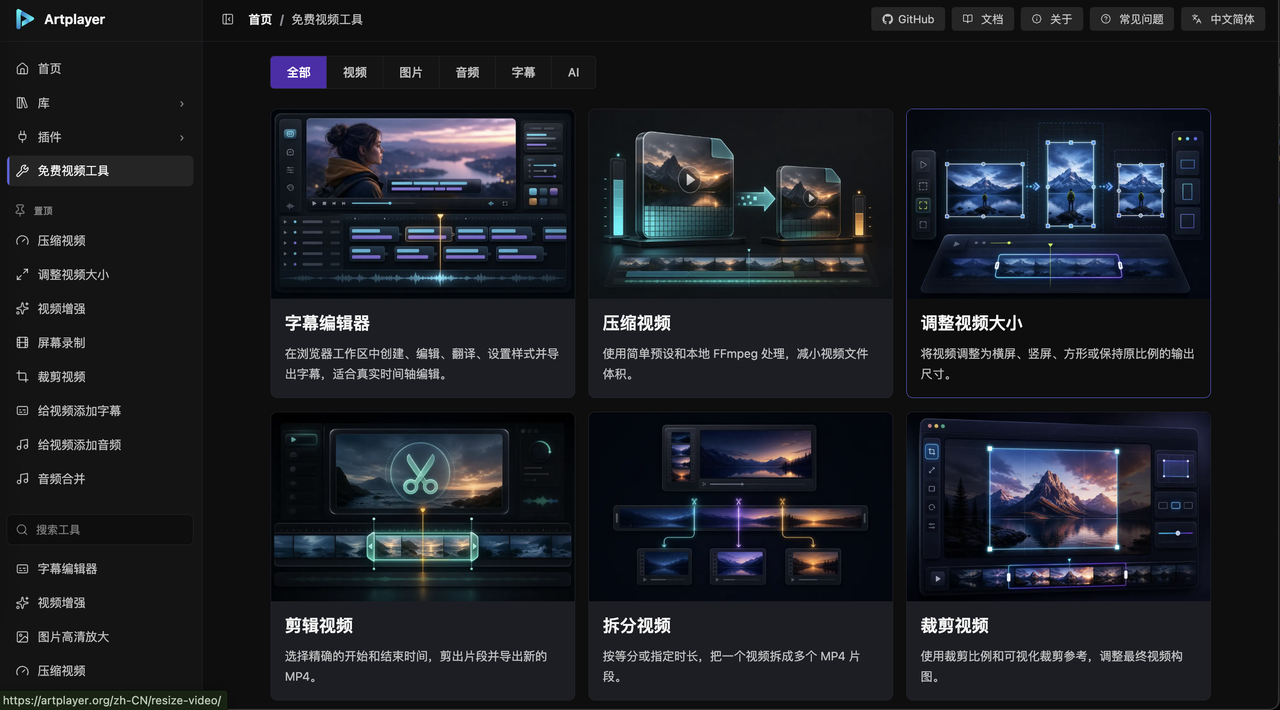Focus the 搜索工具 search field
Screen dimensions: 1280x710
click(100, 530)
